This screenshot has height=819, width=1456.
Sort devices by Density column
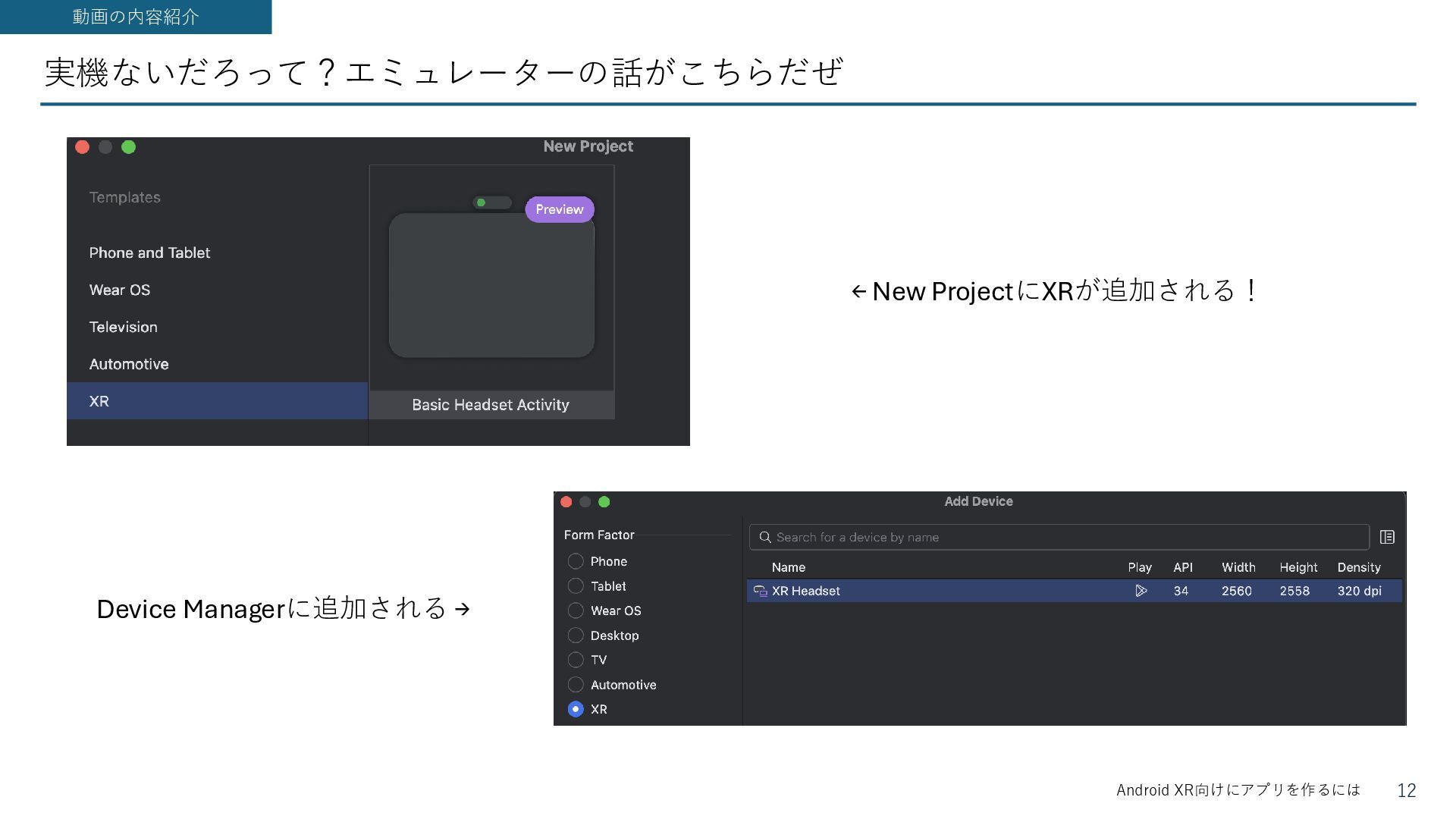pos(1359,567)
